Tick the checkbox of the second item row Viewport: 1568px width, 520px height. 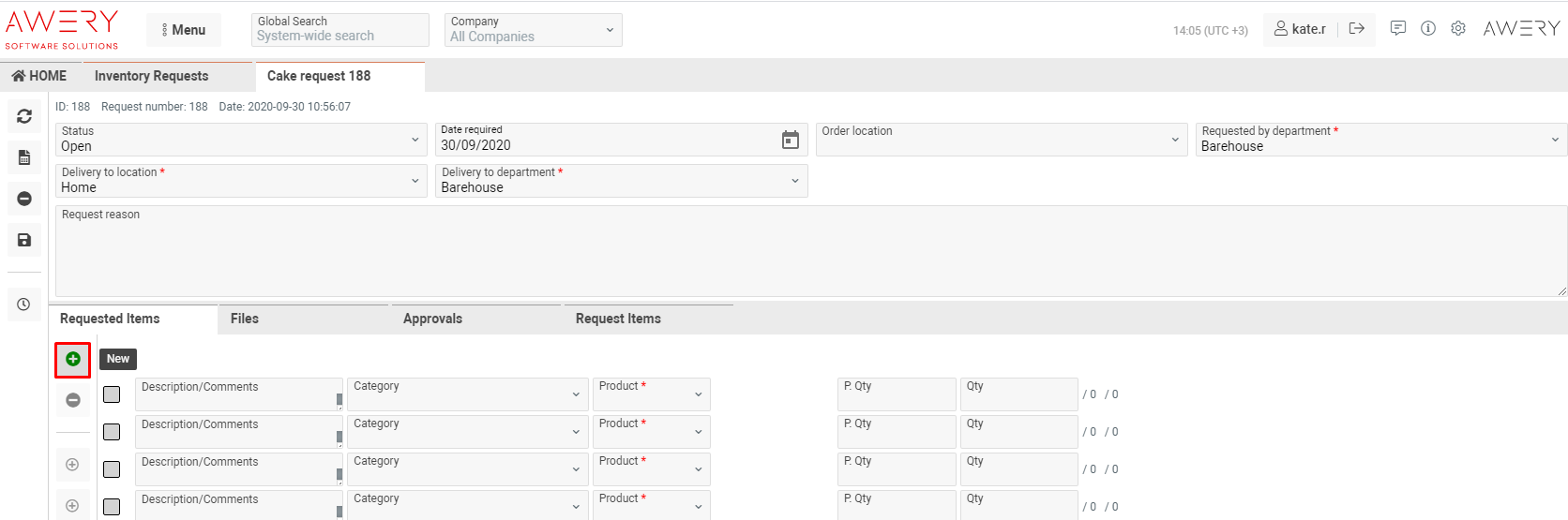click(x=112, y=432)
